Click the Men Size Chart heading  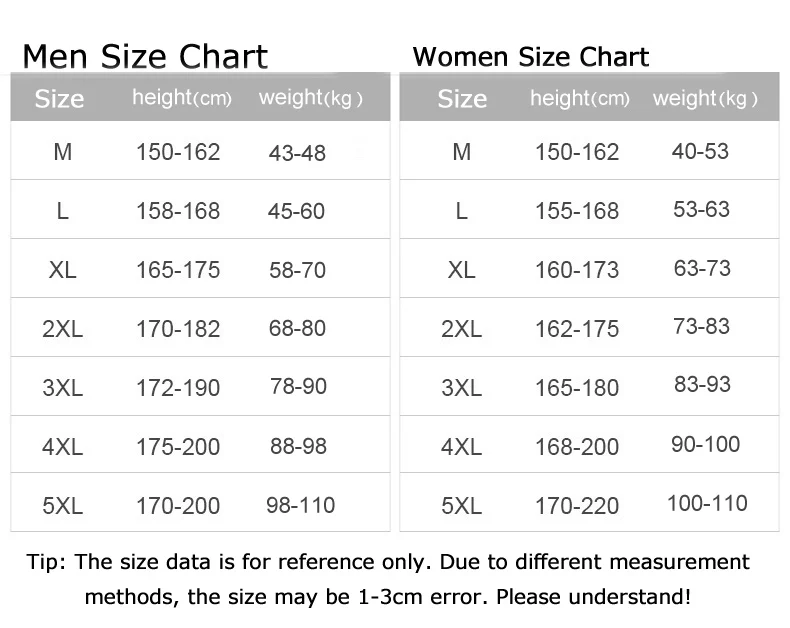(145, 56)
